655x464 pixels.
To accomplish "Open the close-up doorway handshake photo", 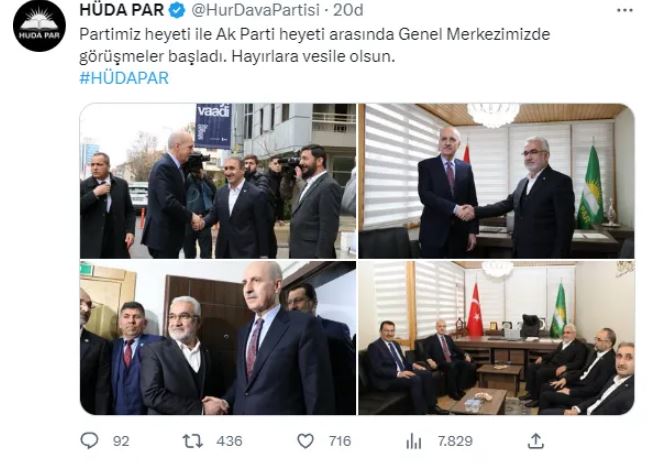I will coord(218,338).
